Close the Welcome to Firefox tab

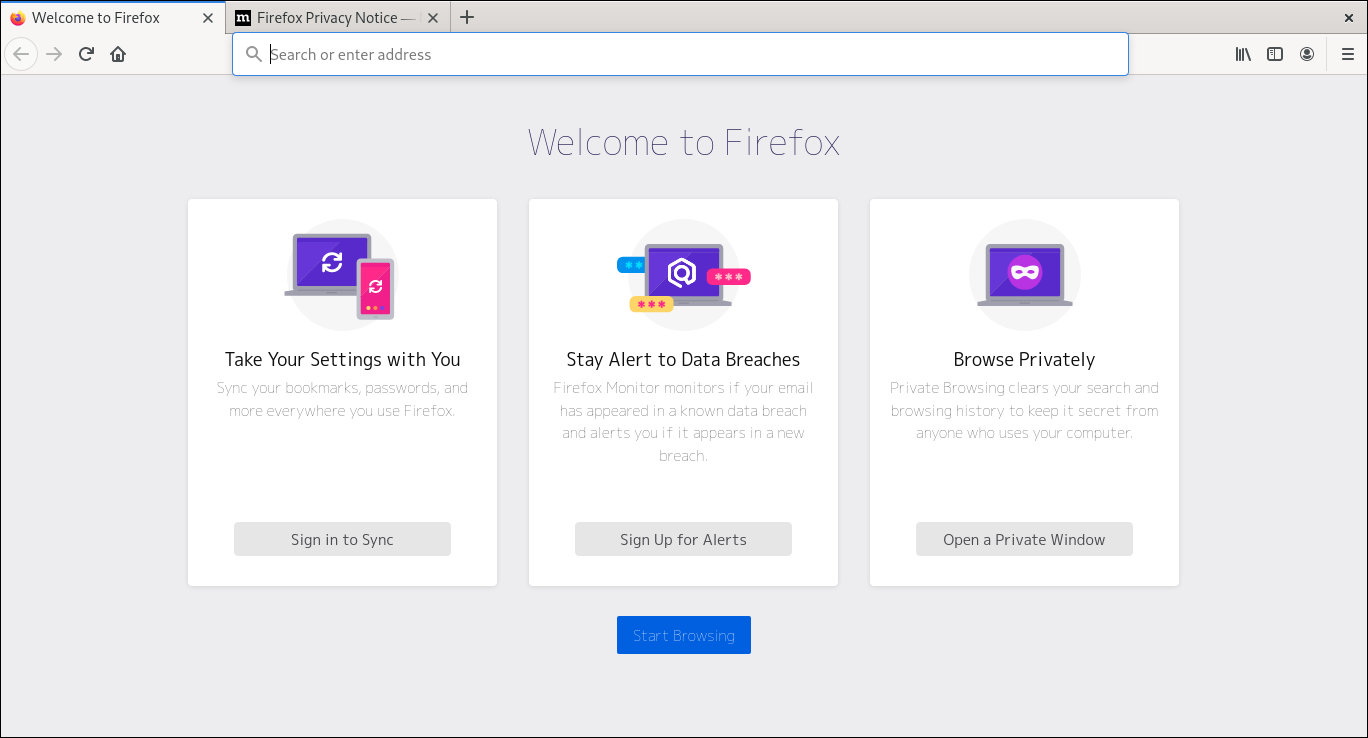click(208, 18)
